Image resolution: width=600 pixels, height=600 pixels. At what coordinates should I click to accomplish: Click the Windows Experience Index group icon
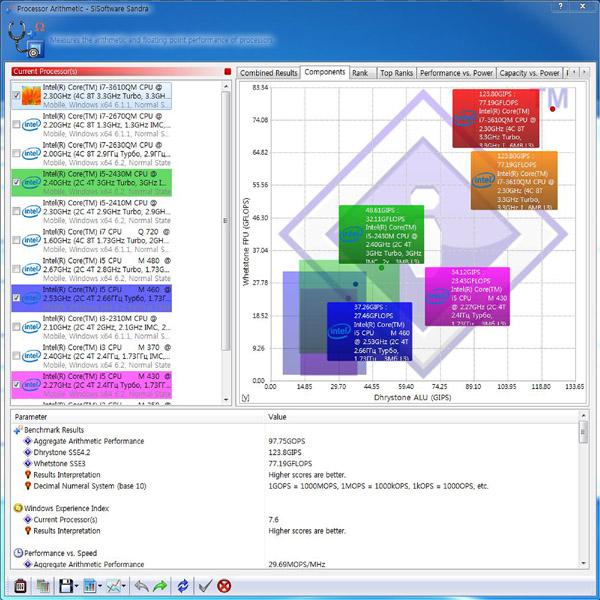point(18,508)
